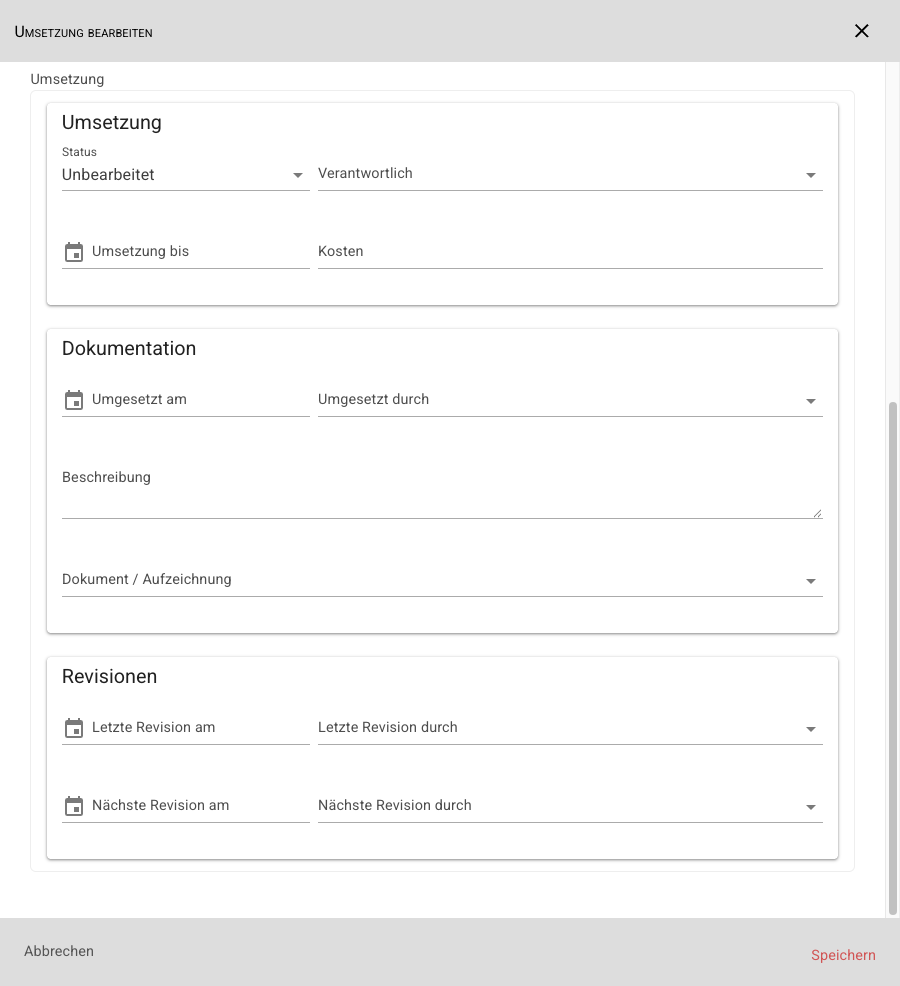Click the Dokumentation section heading
The image size is (900, 986).
coord(129,348)
